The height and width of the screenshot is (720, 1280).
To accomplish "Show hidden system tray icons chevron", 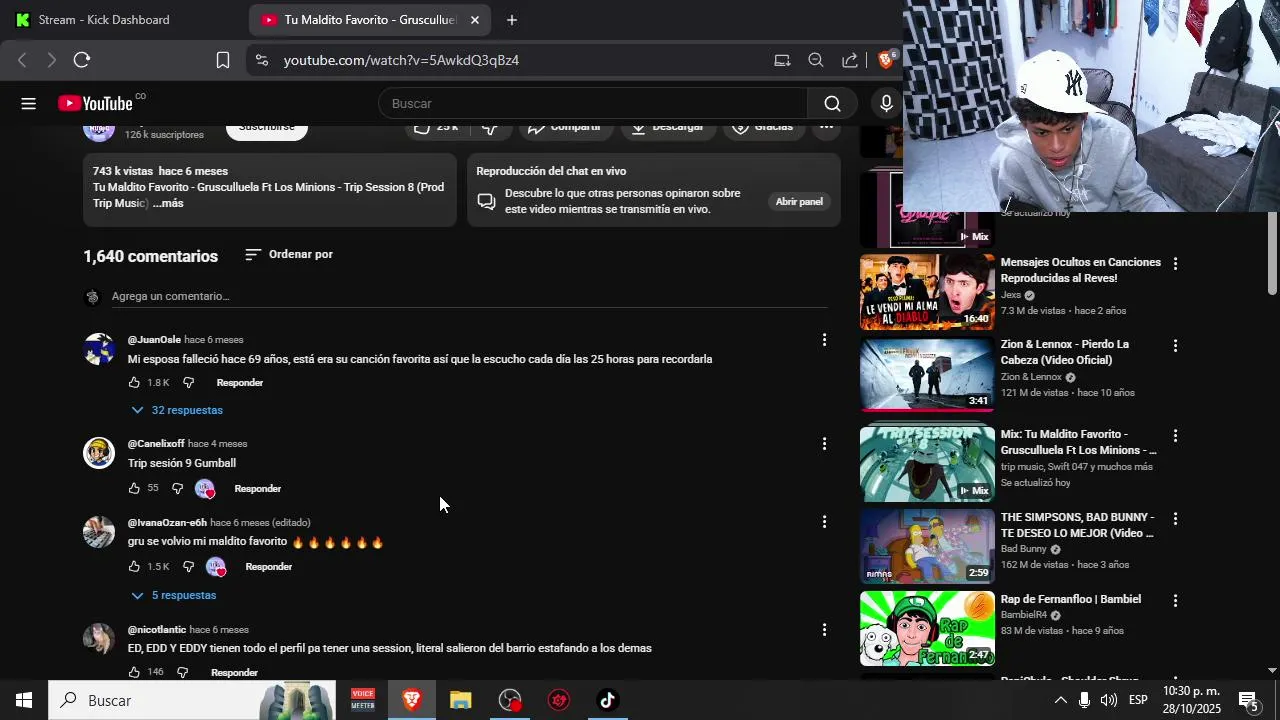I will click(x=1061, y=700).
